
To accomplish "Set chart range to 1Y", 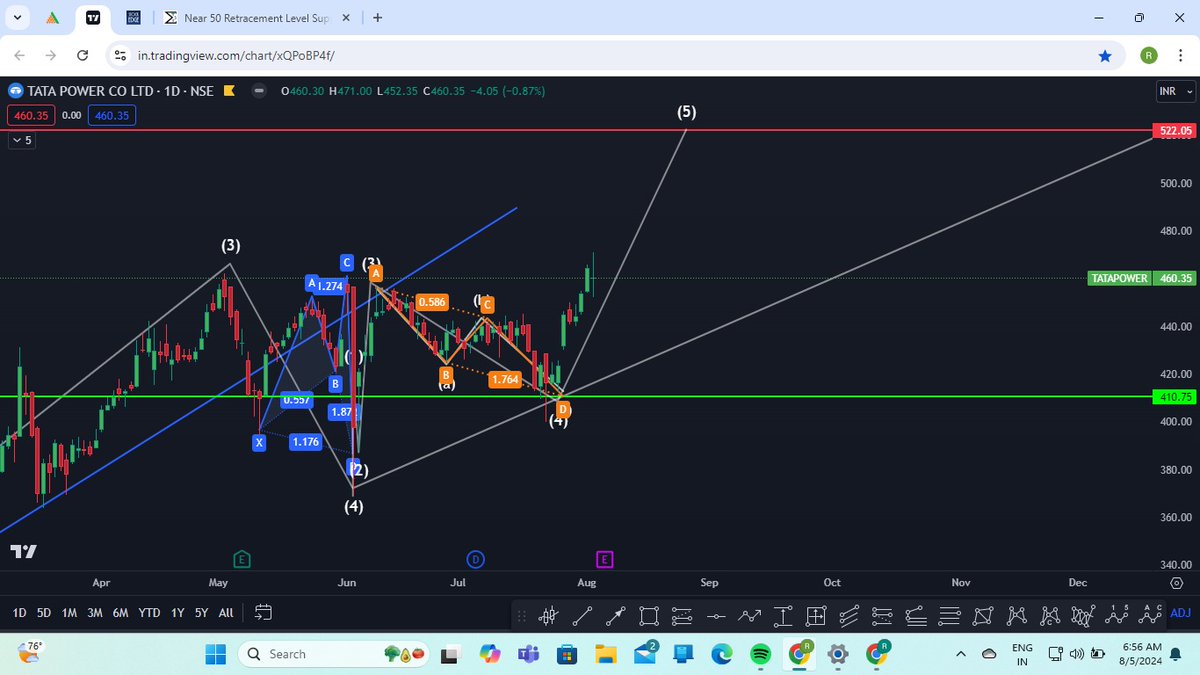I will (178, 612).
